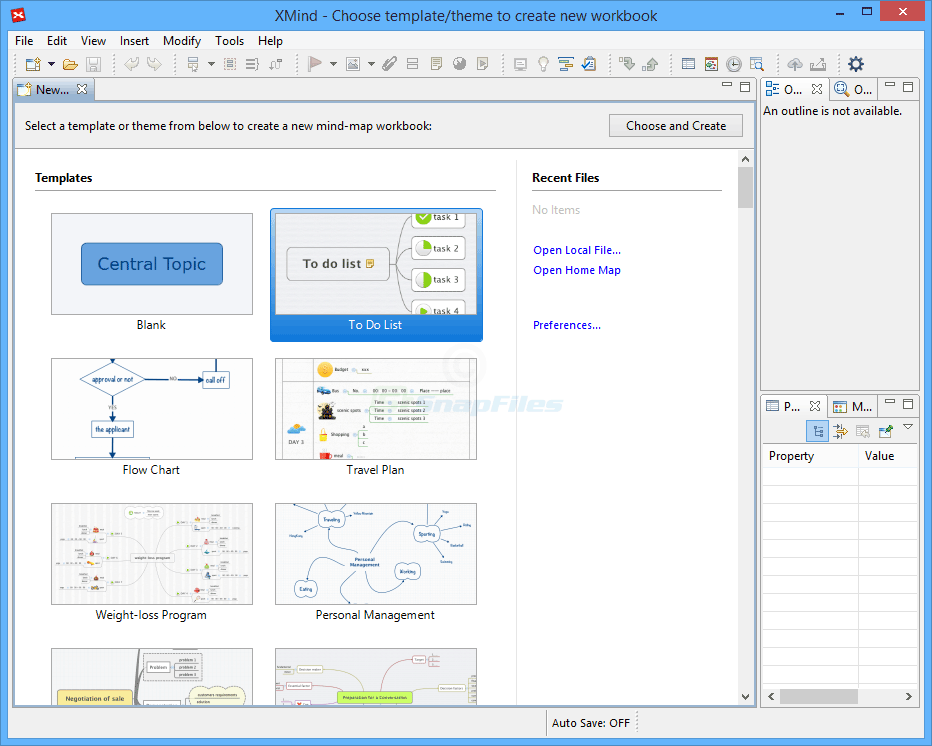
Task: Click the Undo arrow icon
Action: pos(131,64)
